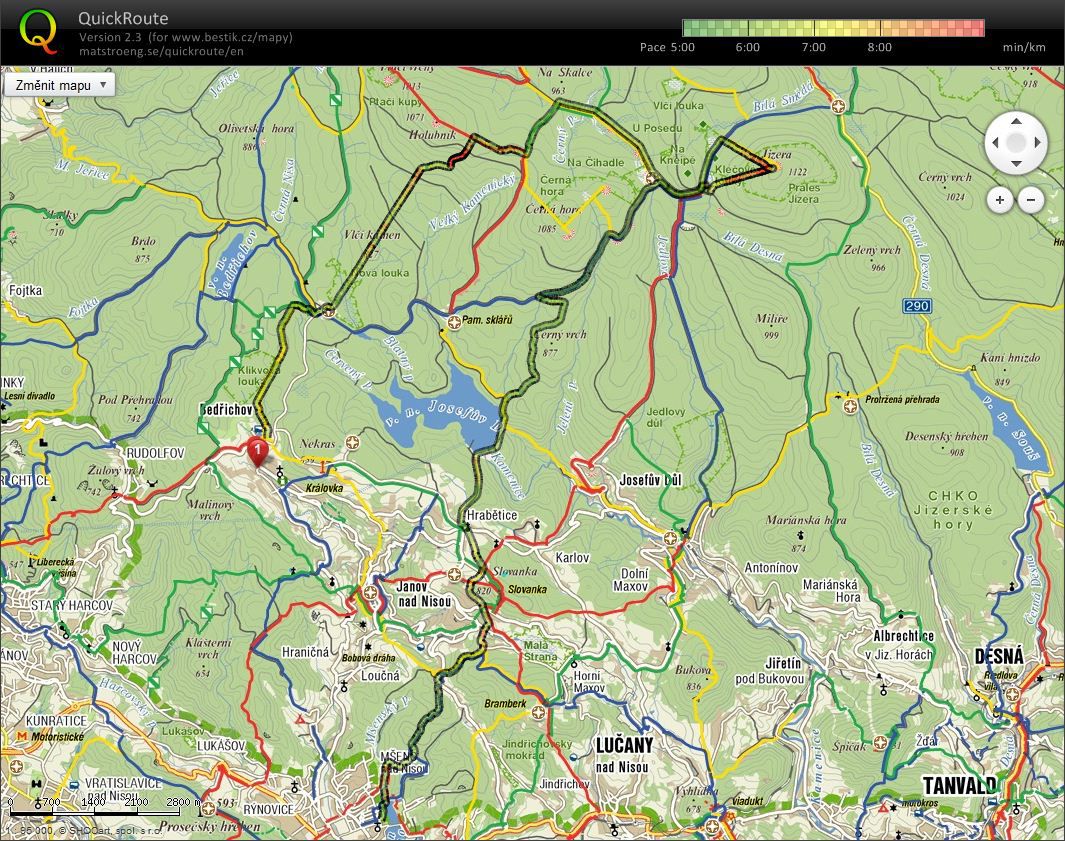This screenshot has height=841, width=1065.
Task: Pan map down with arrow control
Action: click(x=1016, y=163)
